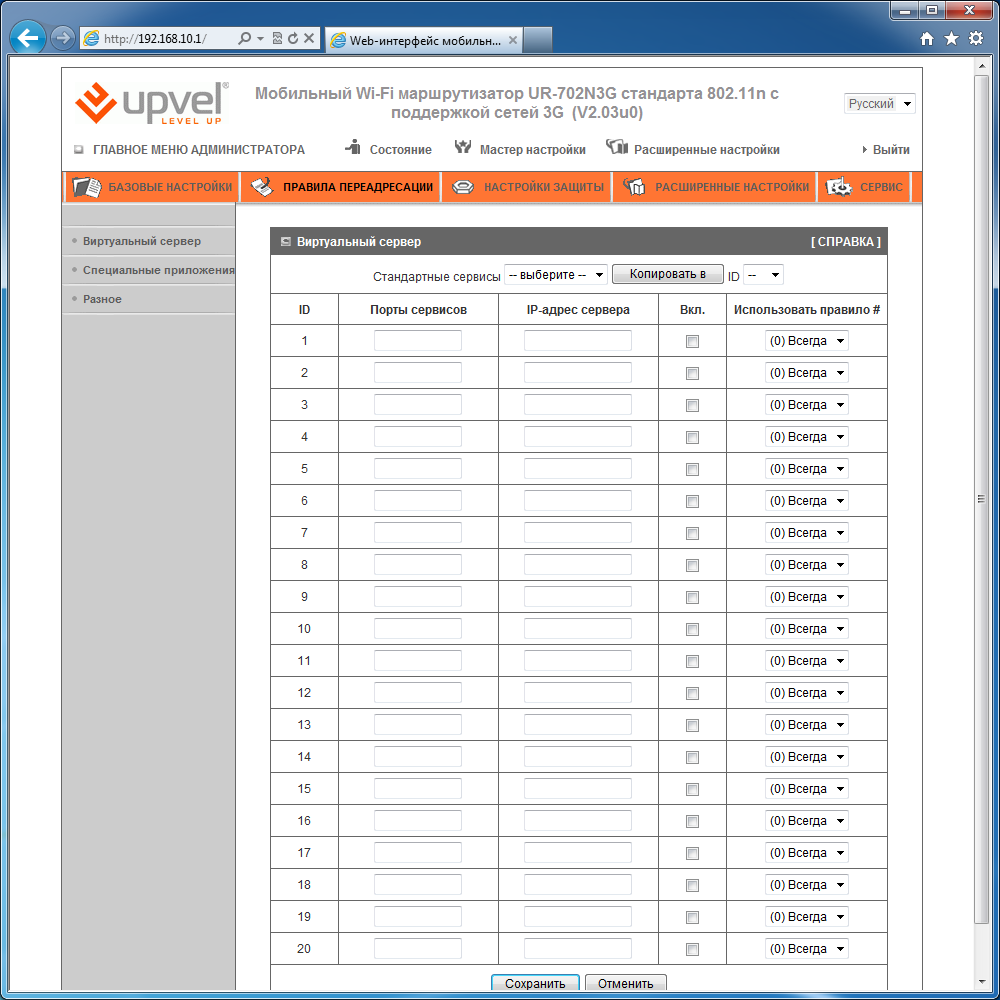
Task: Enable the Вкл. checkbox for rule 11
Action: (692, 661)
